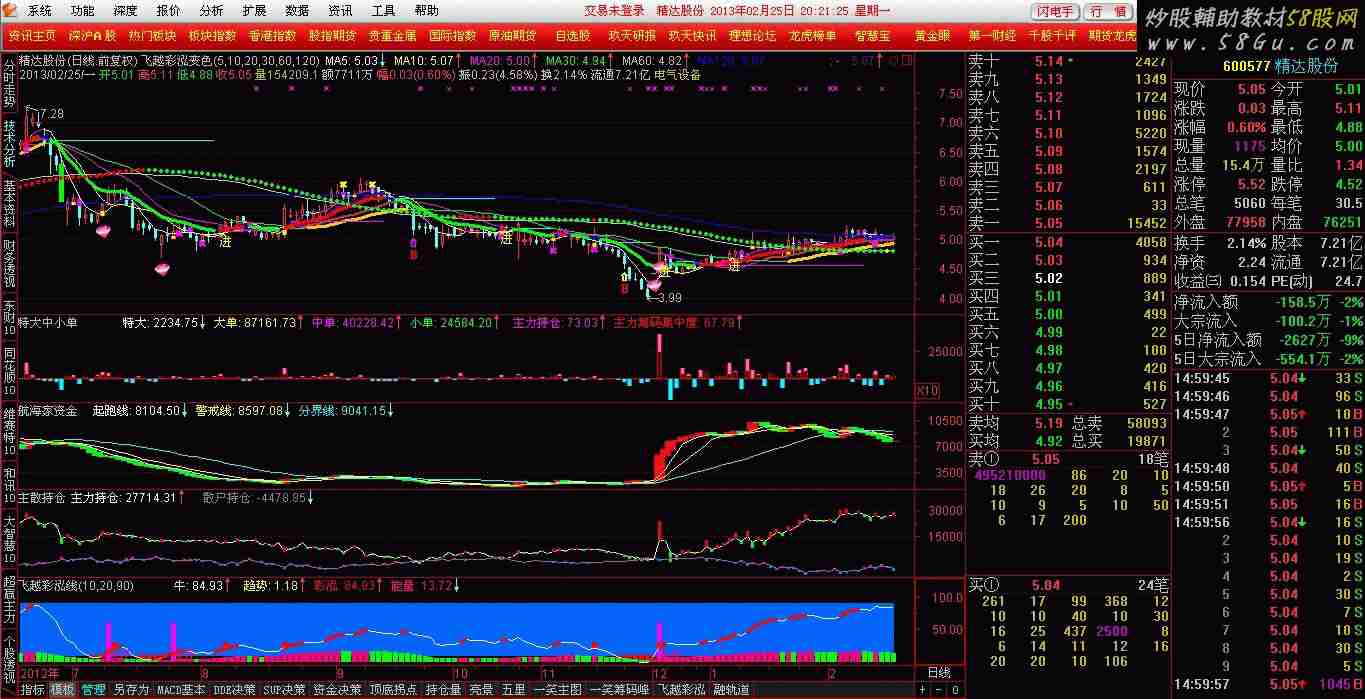The image size is (1365, 699).
Task: Open 股指期货 toolbar item
Action: (x=332, y=35)
